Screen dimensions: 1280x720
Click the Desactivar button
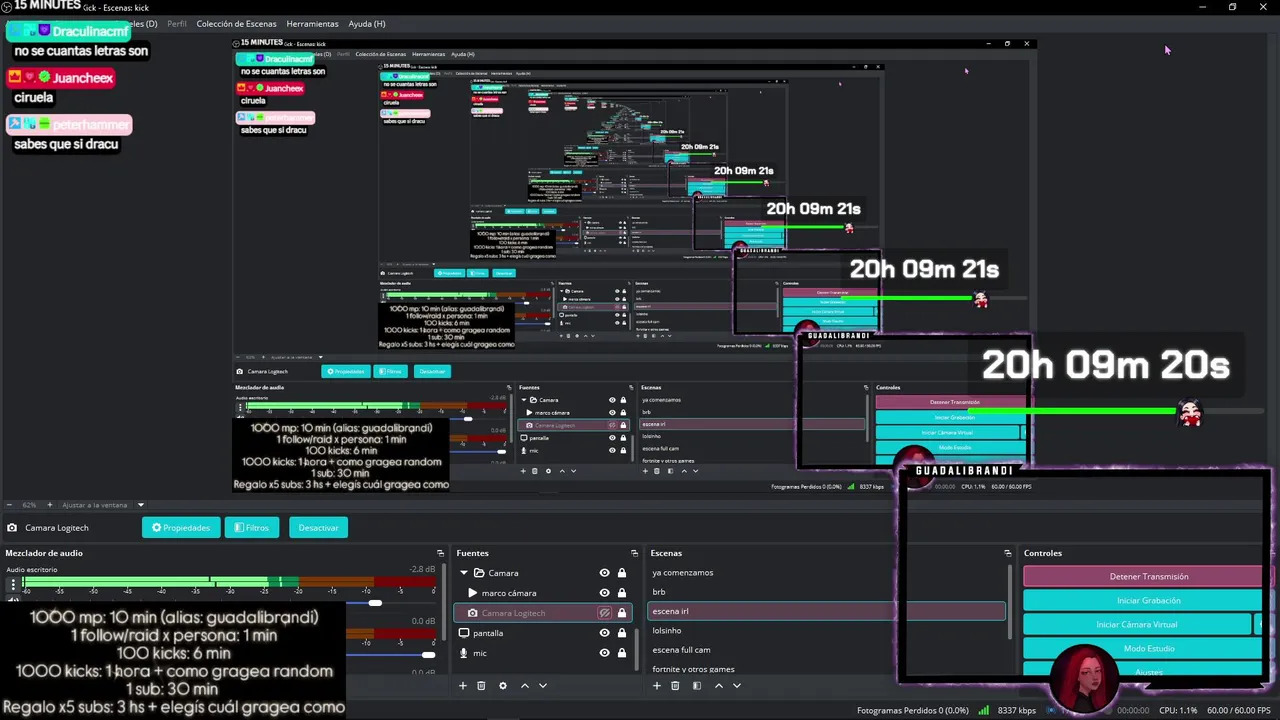318,528
